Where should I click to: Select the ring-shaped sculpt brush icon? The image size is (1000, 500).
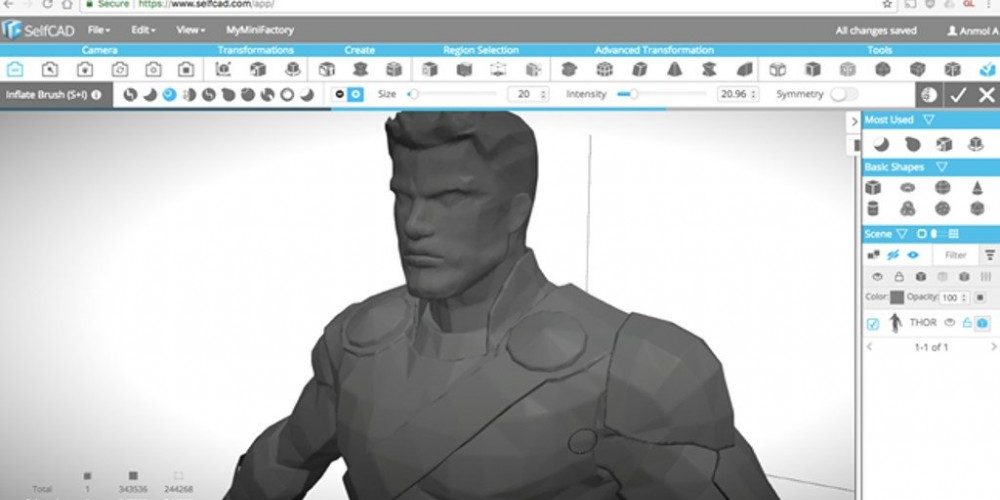287,94
